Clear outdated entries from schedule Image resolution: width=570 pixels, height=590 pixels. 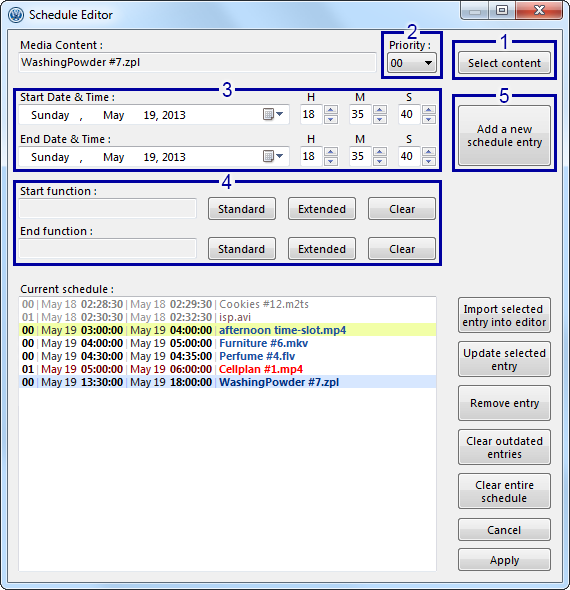[x=504, y=447]
